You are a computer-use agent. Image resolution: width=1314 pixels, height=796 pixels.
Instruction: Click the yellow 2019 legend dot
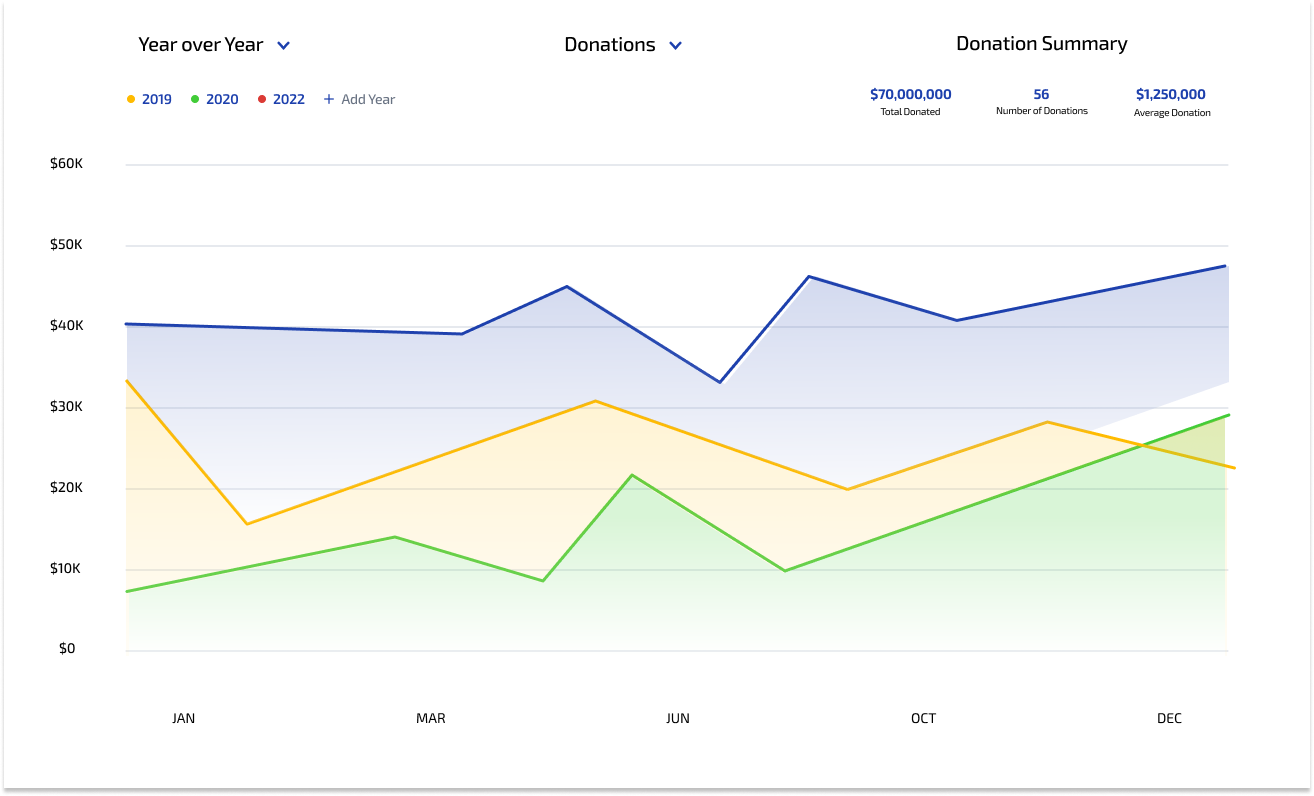tap(131, 99)
